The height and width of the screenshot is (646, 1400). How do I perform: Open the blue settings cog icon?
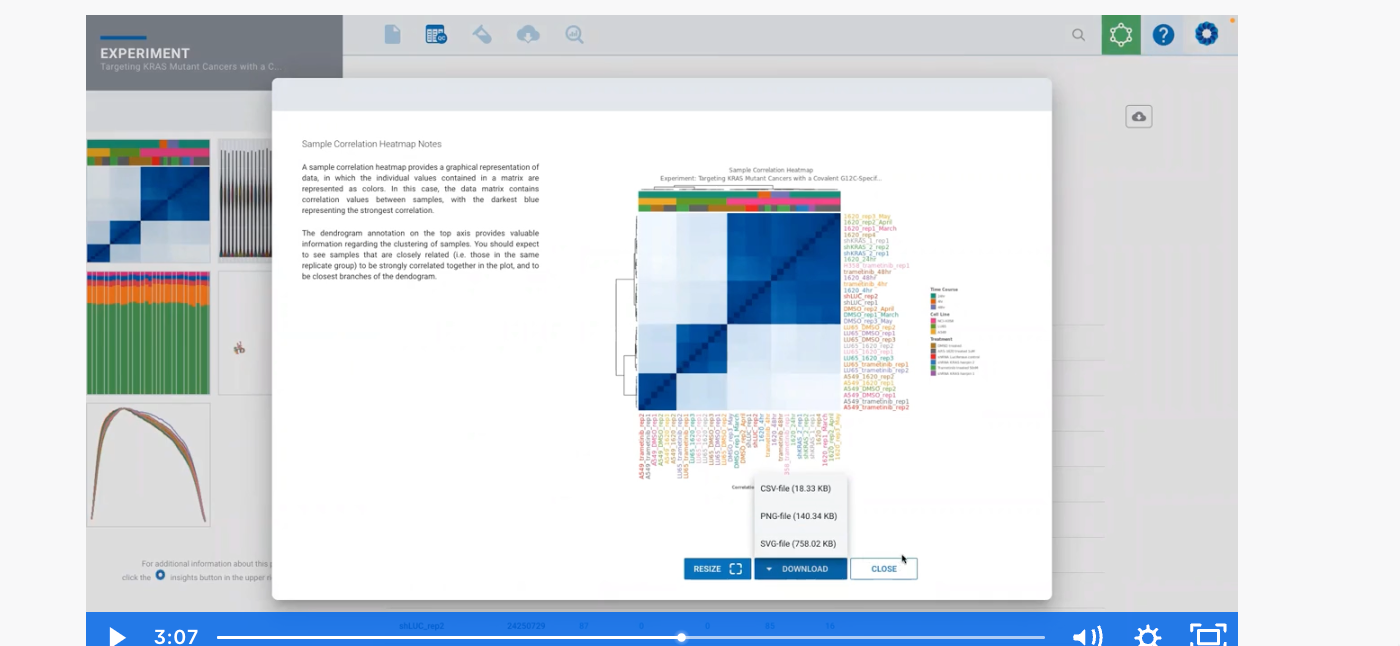[1205, 34]
